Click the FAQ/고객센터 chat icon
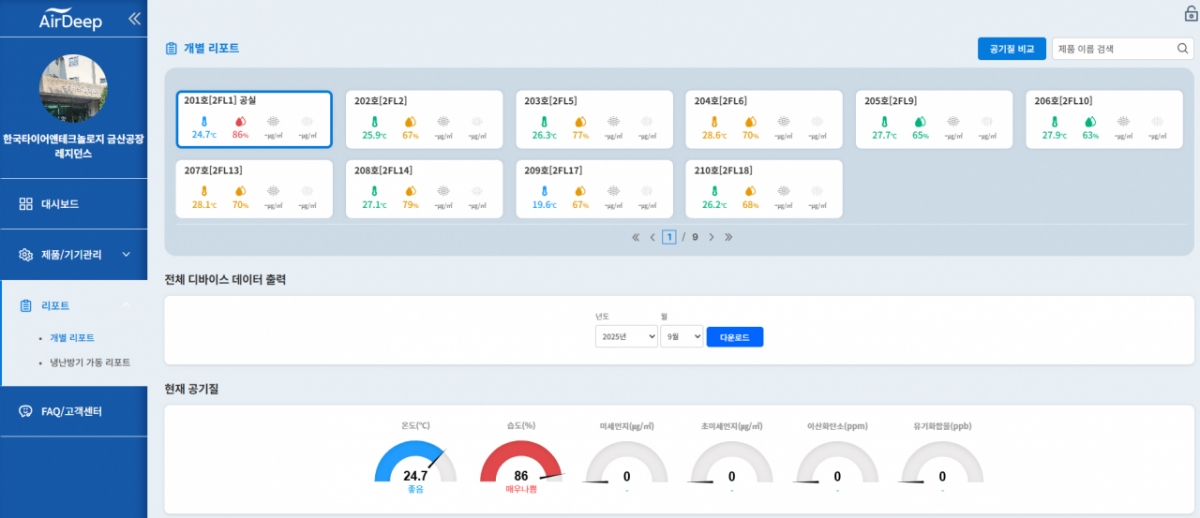 tap(26, 411)
